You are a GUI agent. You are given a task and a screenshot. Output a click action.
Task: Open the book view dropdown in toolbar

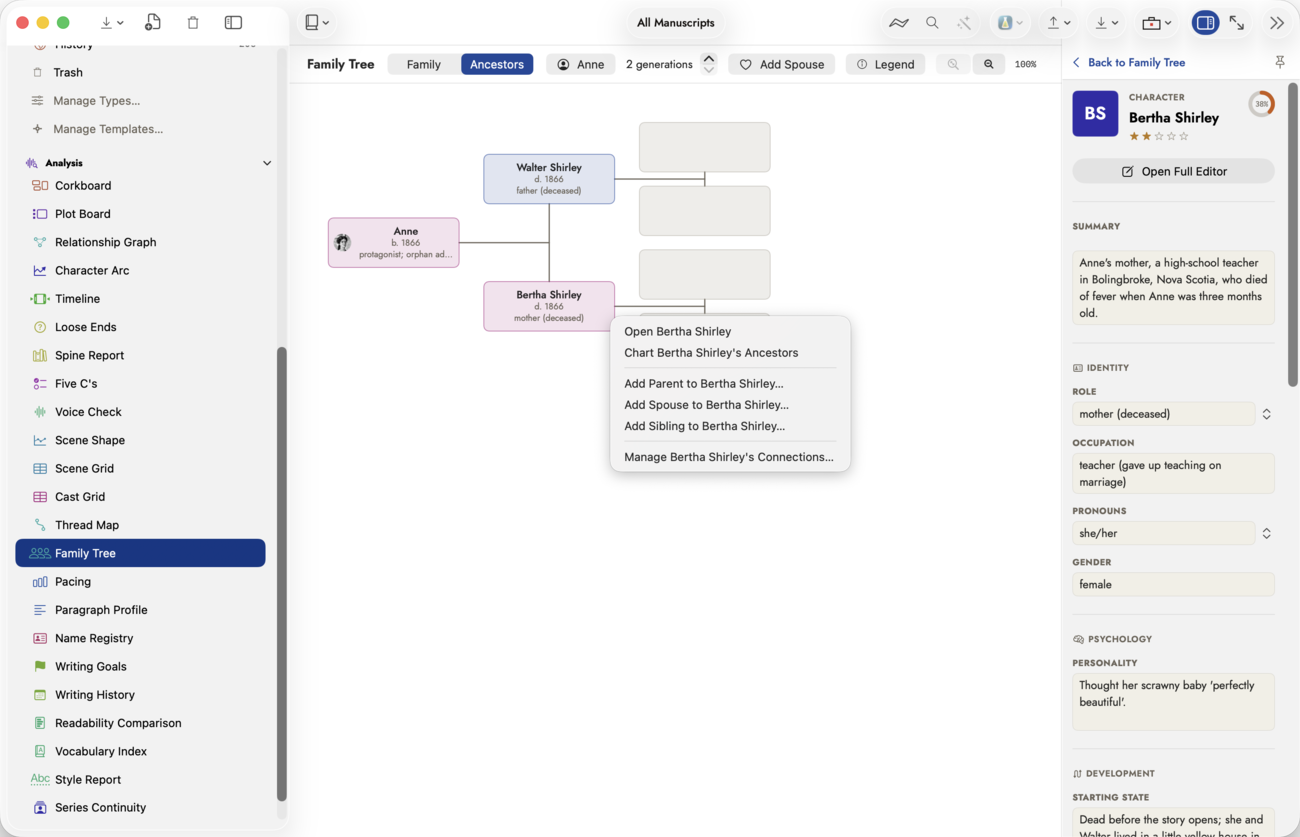[x=317, y=23]
